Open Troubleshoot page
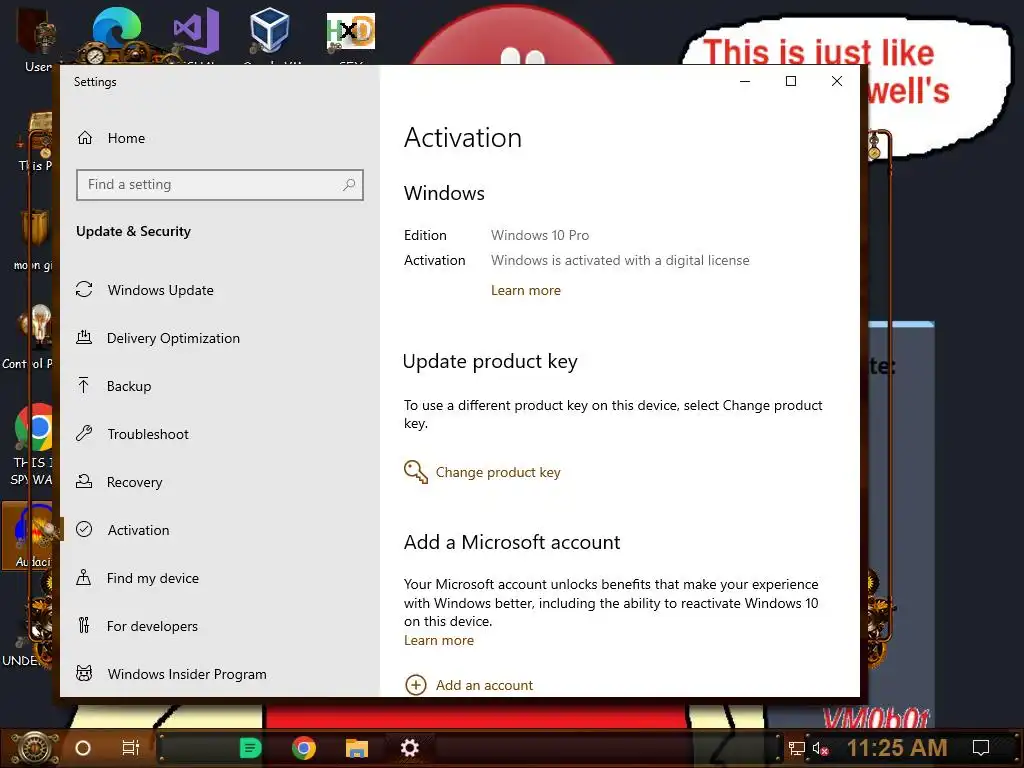Viewport: 1024px width, 768px height. pyautogui.click(x=148, y=434)
